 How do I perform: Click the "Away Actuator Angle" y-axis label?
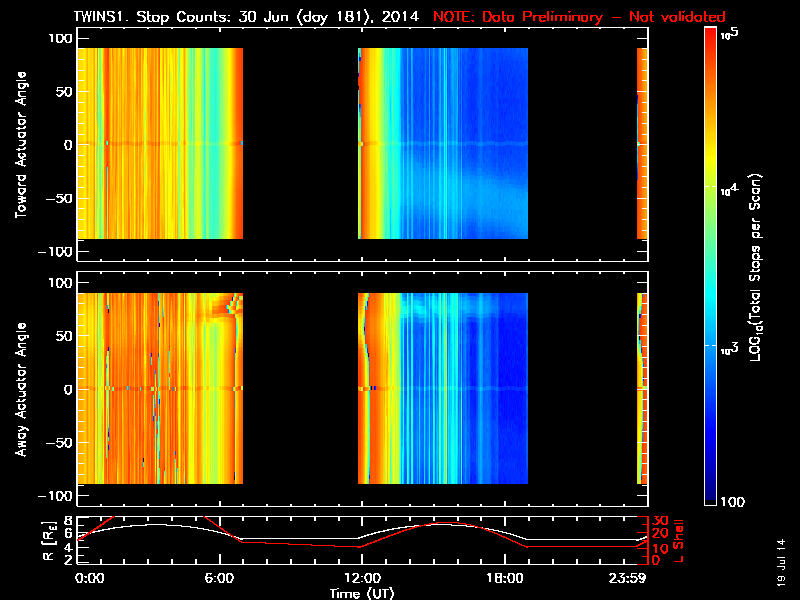point(20,388)
